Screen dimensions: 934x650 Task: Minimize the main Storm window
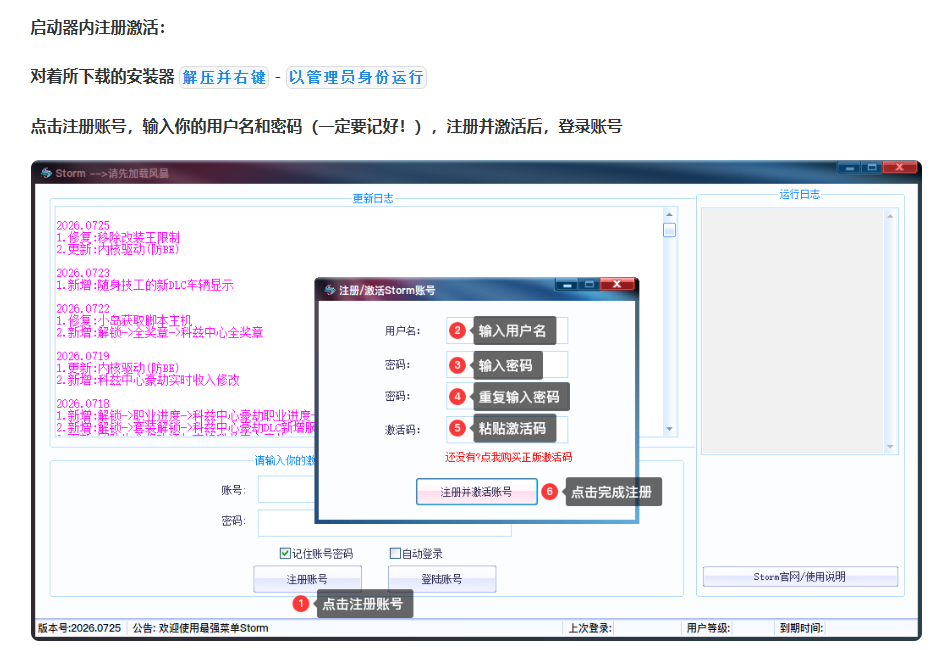[849, 167]
